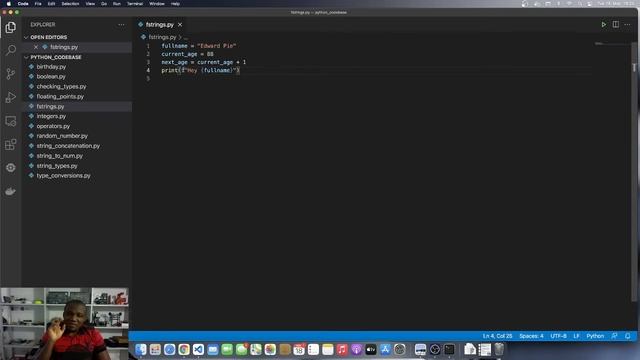The width and height of the screenshot is (640, 360).
Task: Open the Selection menu
Action: coord(70,4)
